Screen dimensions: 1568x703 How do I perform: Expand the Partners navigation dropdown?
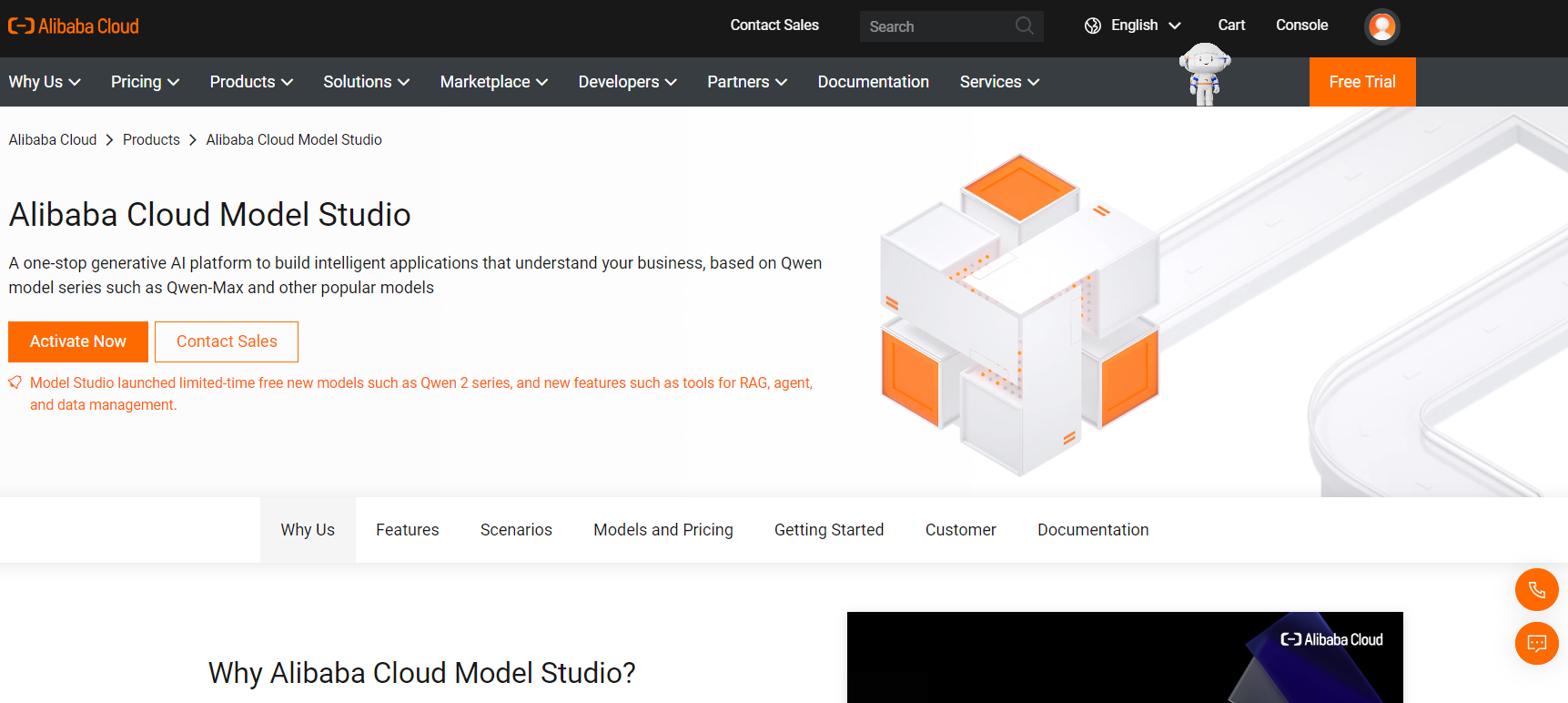coord(747,82)
